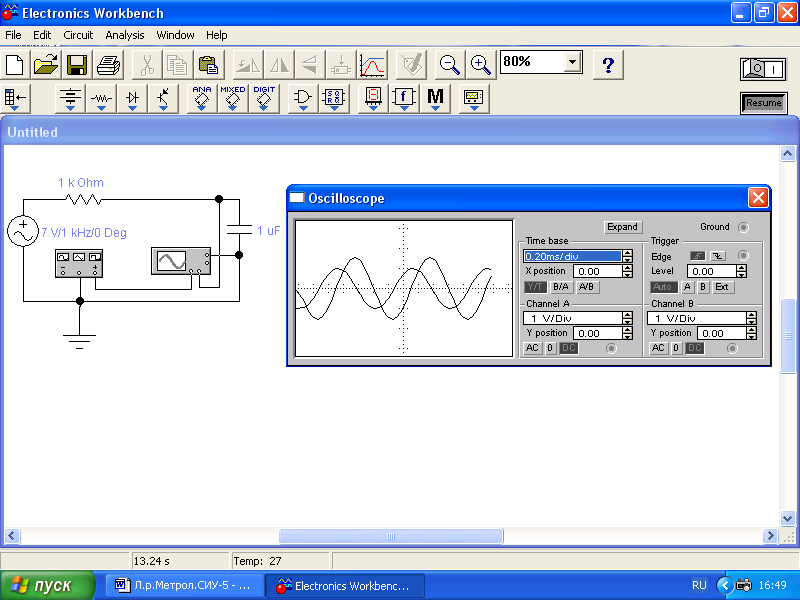Open a circuit file with the Open folder icon

(x=46, y=65)
